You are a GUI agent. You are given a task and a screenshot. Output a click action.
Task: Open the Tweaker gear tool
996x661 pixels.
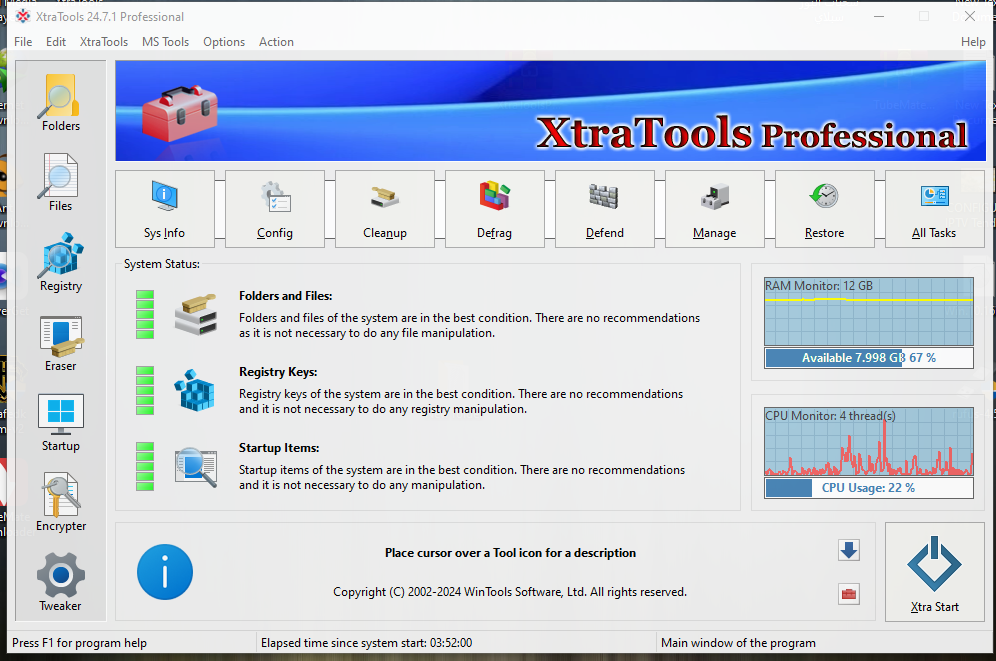click(60, 583)
